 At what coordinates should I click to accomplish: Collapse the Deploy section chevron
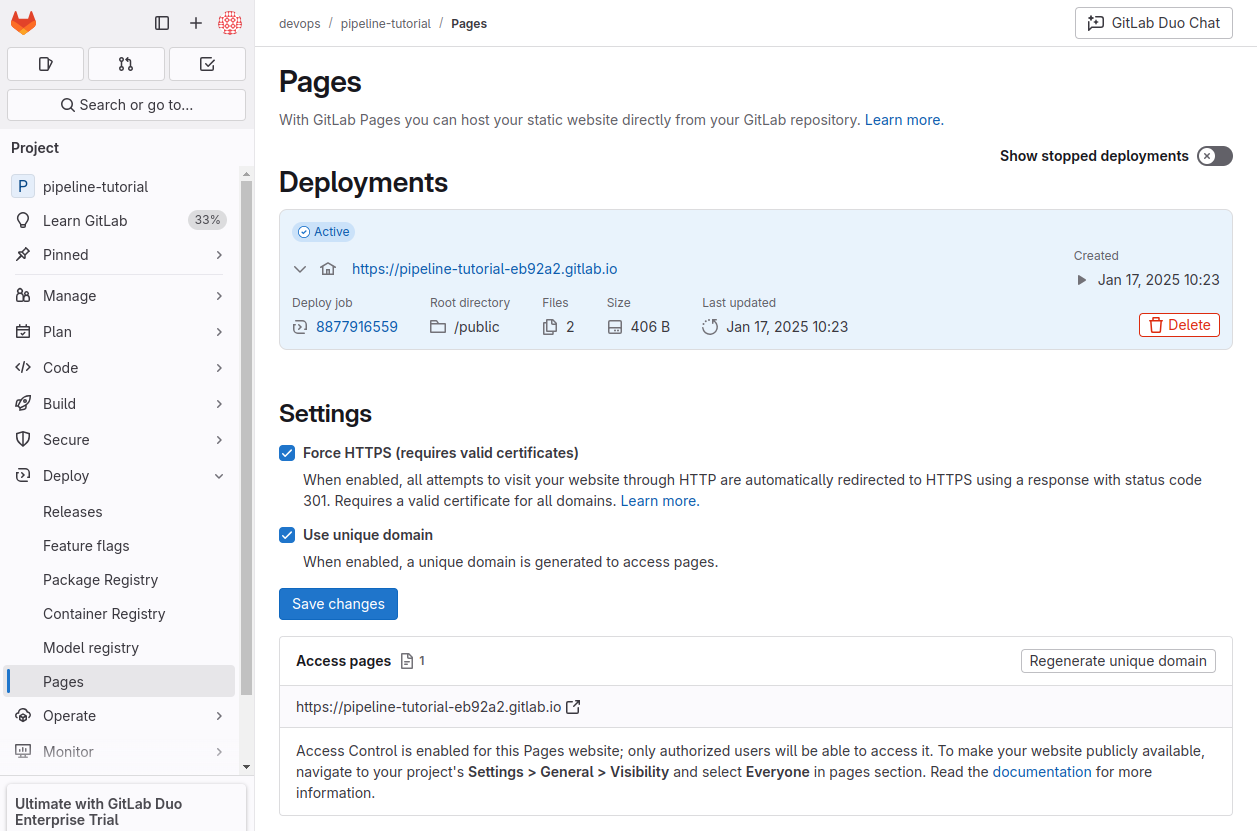coord(219,475)
